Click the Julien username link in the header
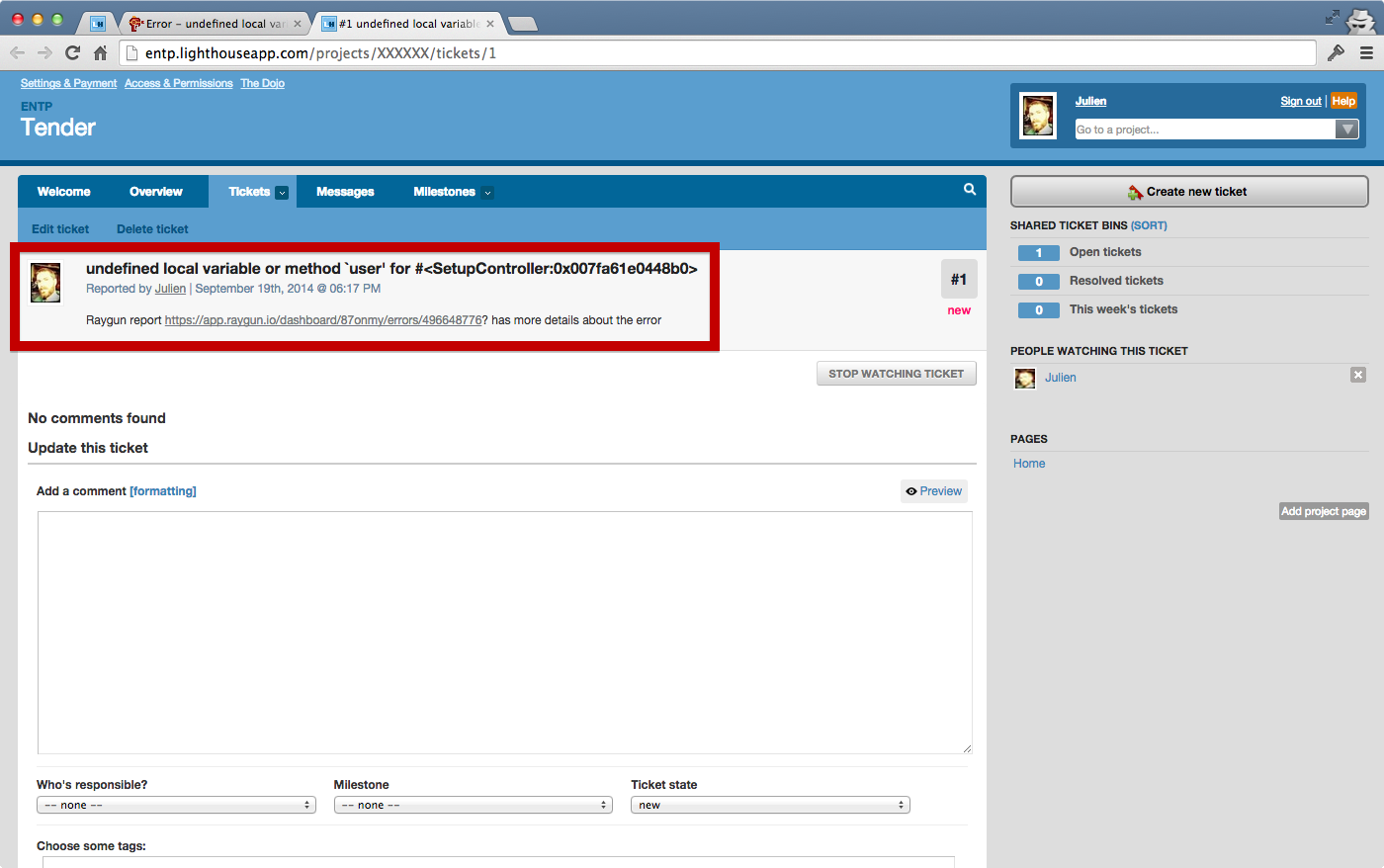This screenshot has height=868, width=1384. coord(1091,102)
